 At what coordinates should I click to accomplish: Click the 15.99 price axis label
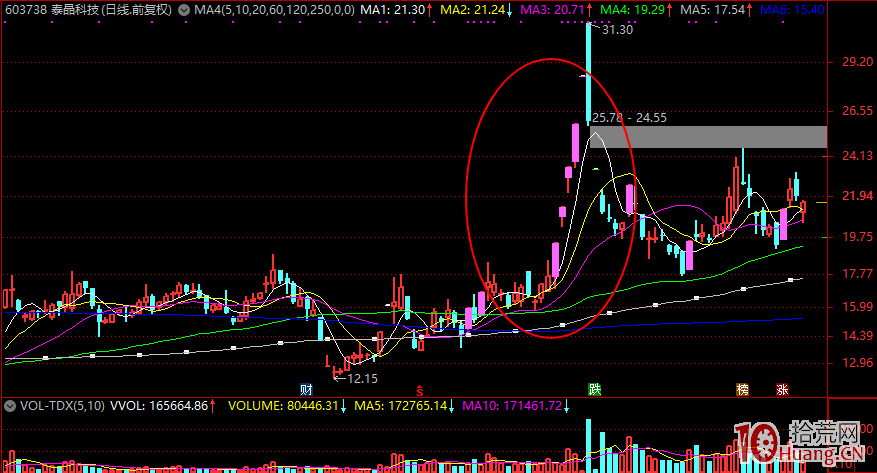click(x=857, y=306)
